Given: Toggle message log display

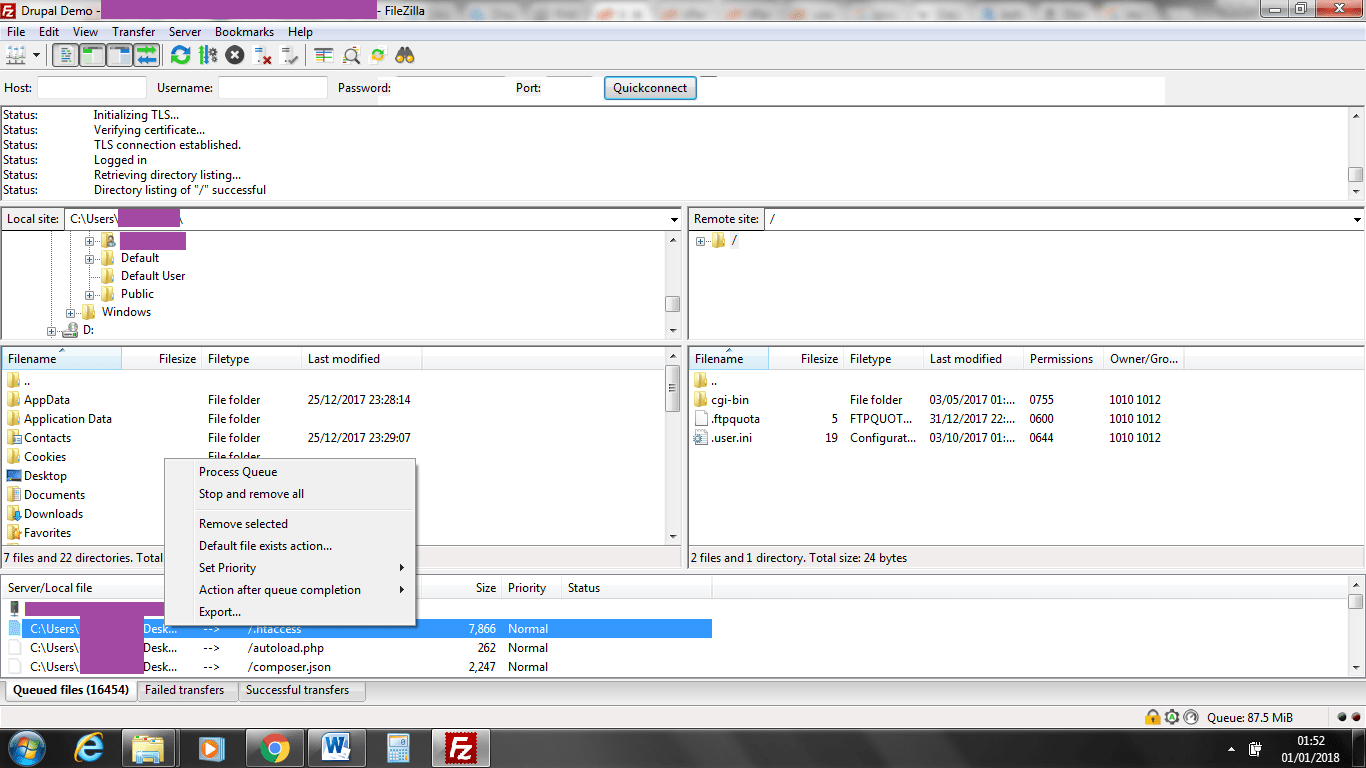Looking at the screenshot, I should [x=66, y=55].
